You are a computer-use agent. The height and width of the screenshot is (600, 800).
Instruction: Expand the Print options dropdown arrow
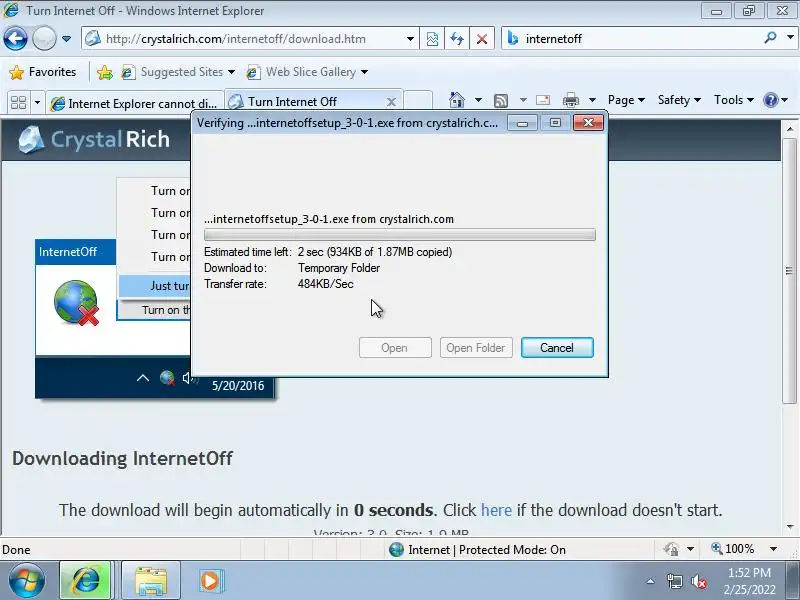pos(592,100)
